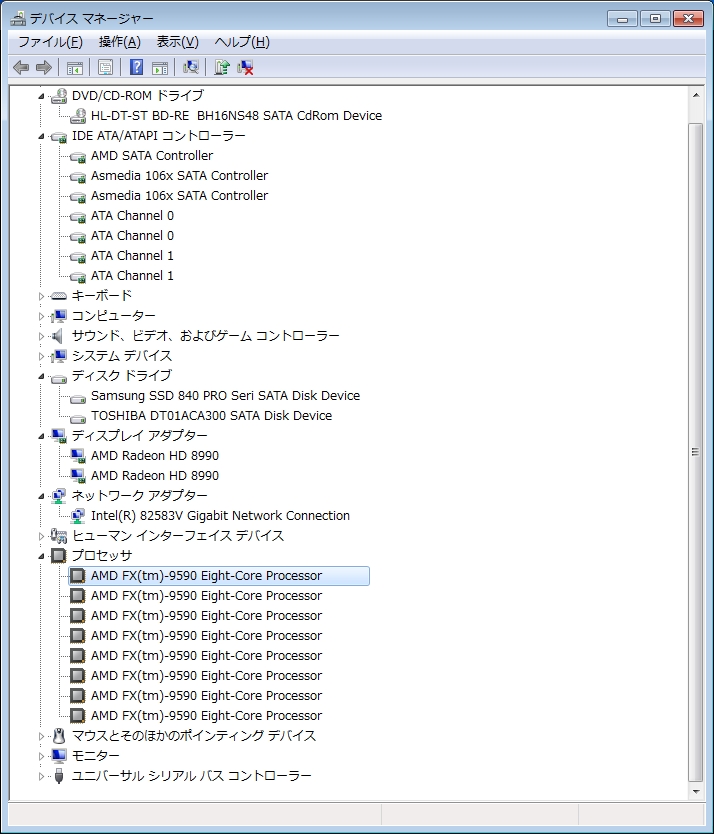Collapse the ネットワーク アダプター node
714x834 pixels.
(x=41, y=497)
